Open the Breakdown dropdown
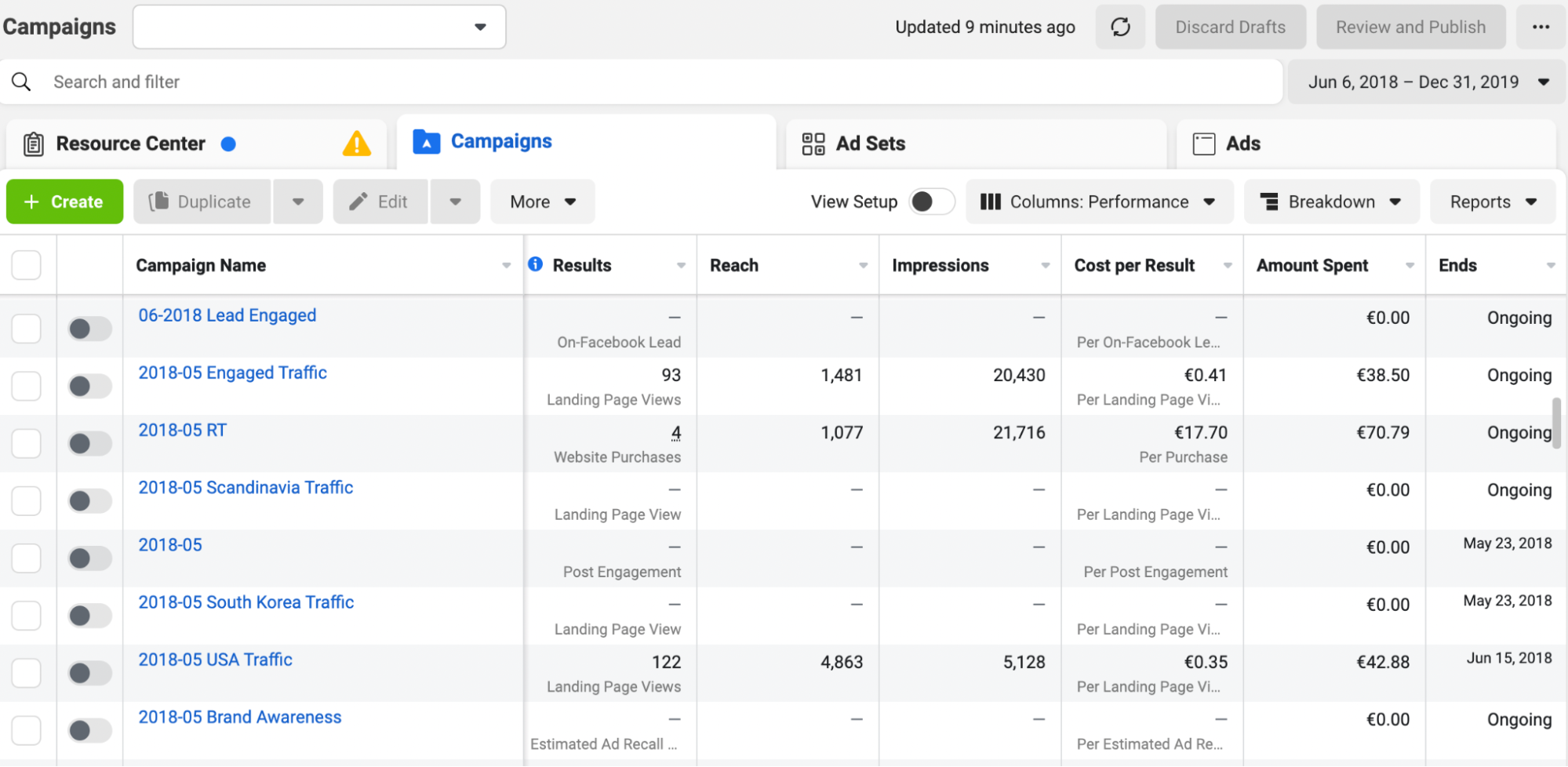Viewport: 1568px width, 767px height. [x=1331, y=202]
